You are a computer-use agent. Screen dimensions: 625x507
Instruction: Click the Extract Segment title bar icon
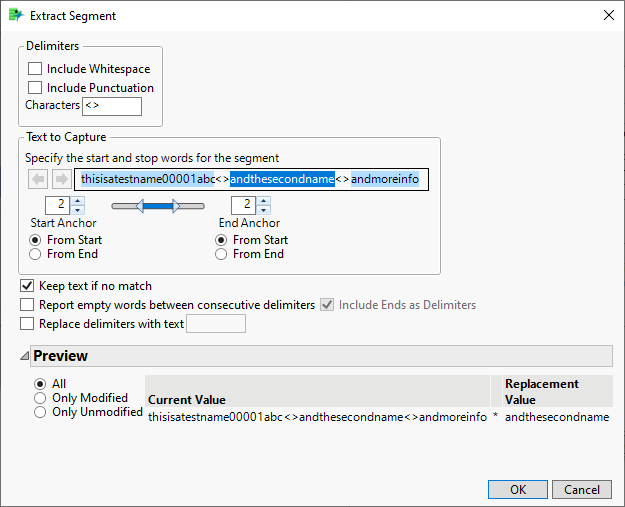(16, 15)
